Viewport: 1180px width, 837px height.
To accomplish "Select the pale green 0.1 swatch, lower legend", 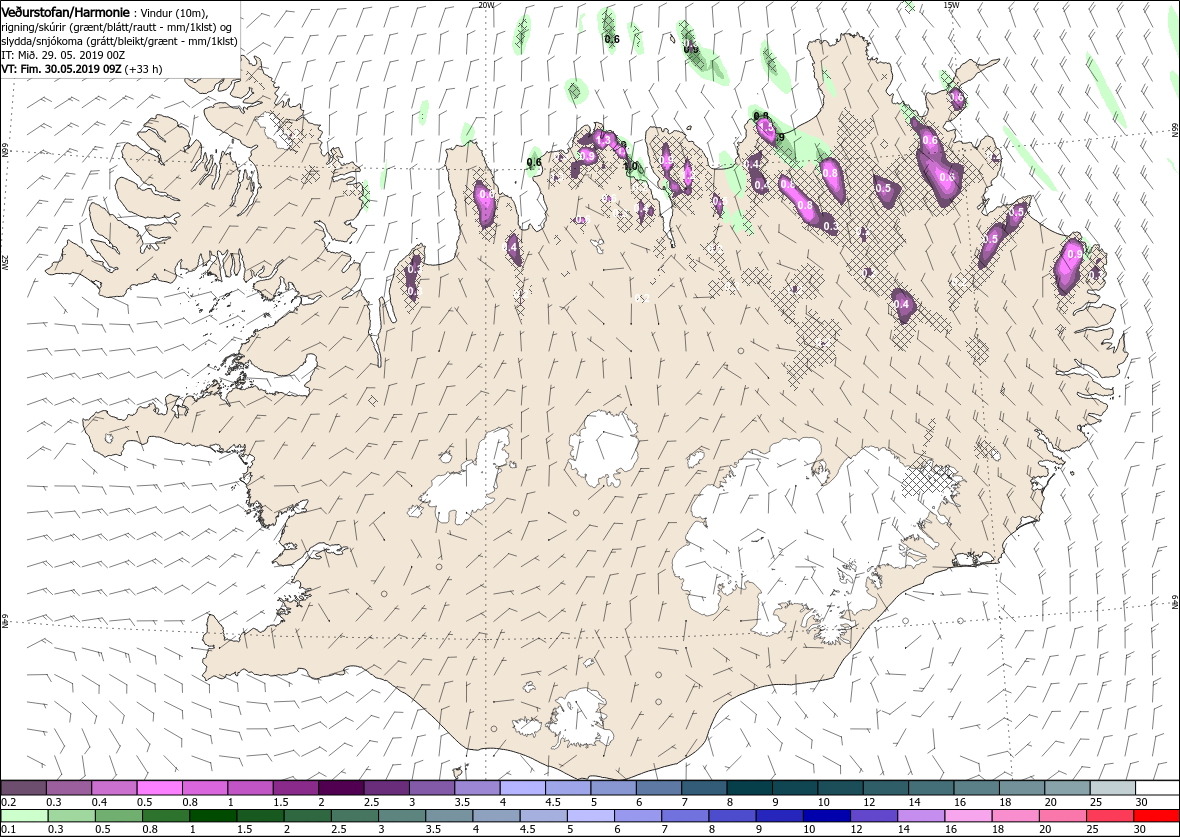I will pyautogui.click(x=25, y=816).
